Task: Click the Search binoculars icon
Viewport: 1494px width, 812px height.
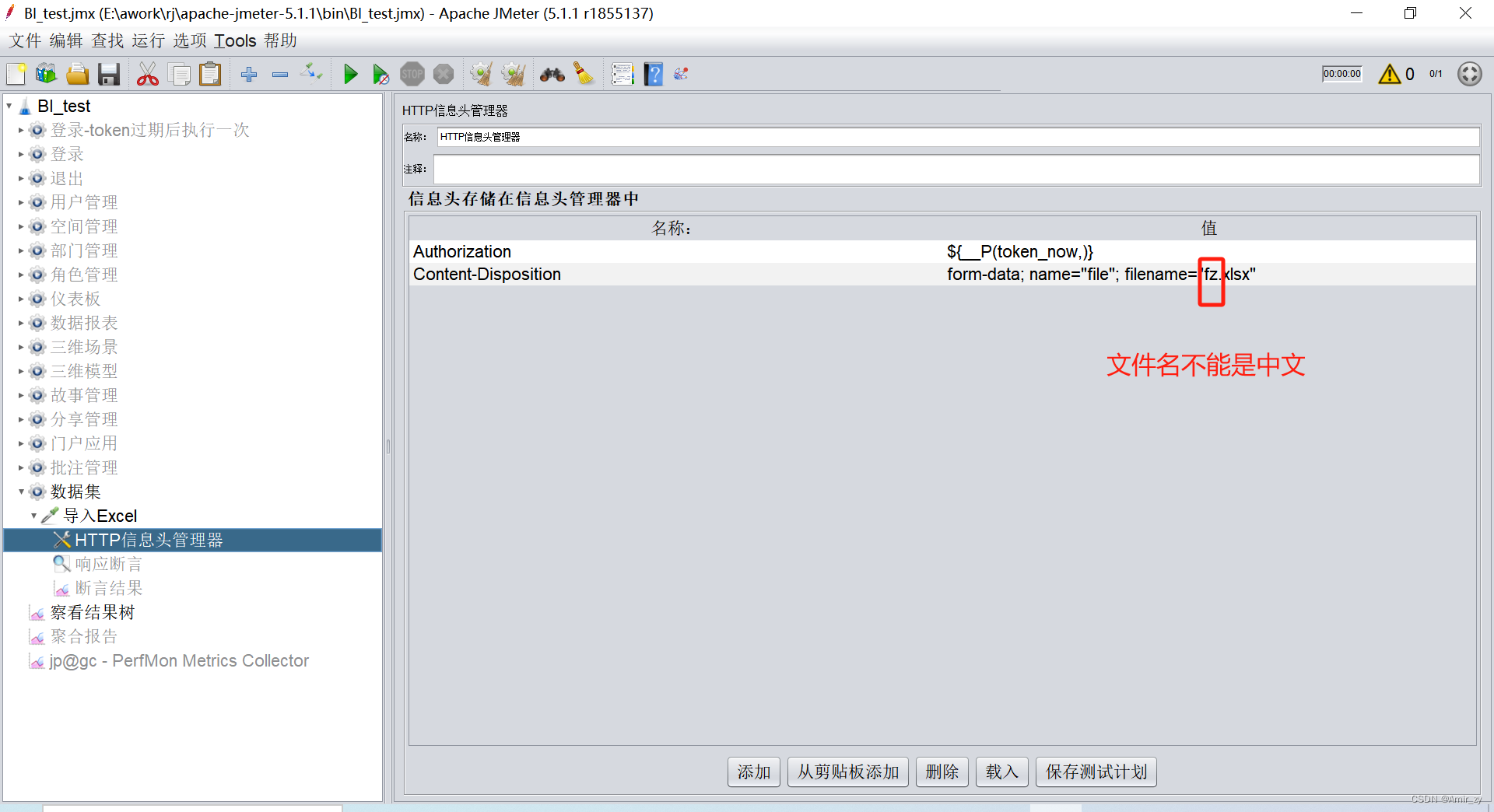Action: (x=551, y=74)
